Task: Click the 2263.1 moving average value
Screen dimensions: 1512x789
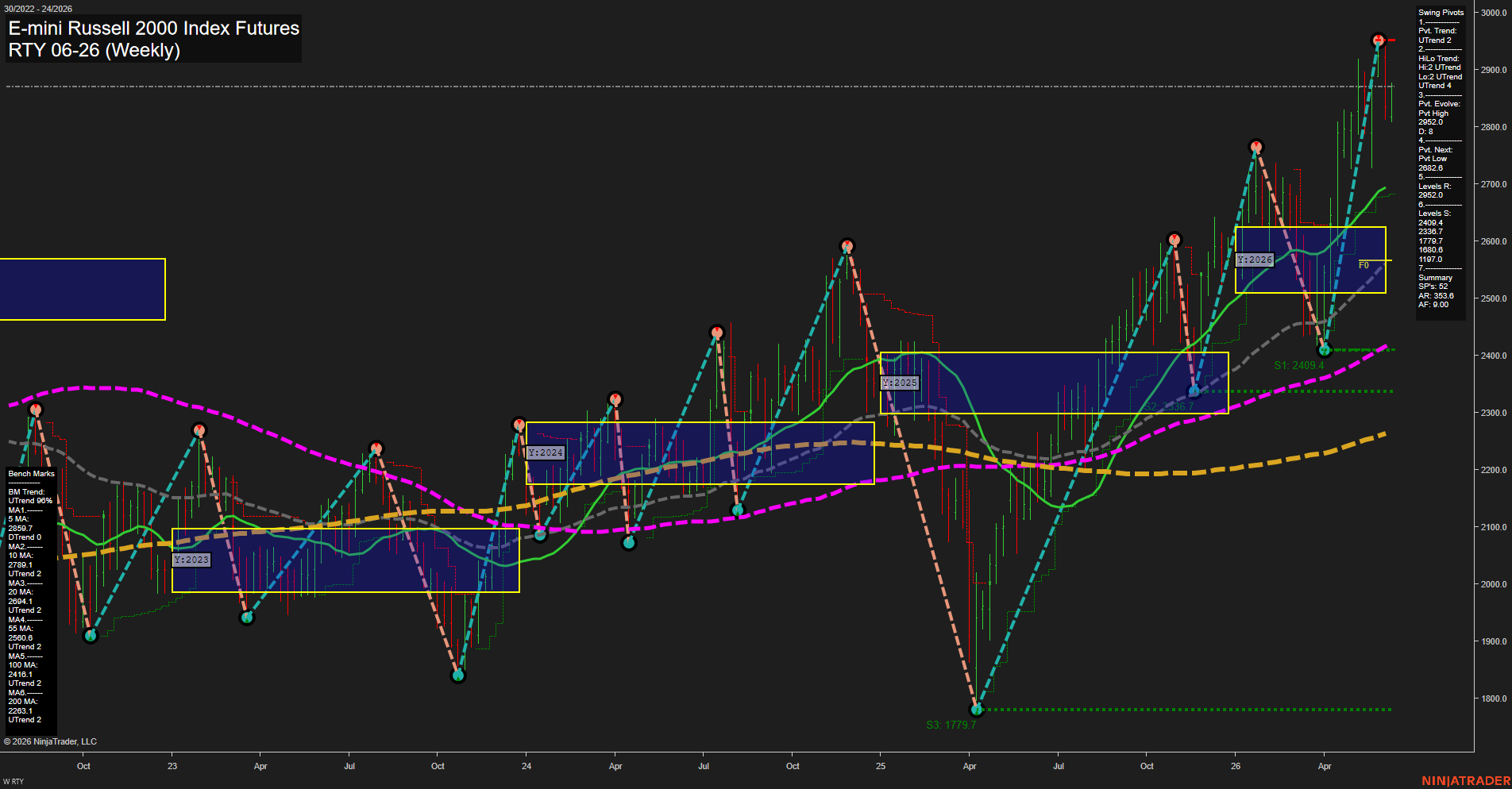Action: pyautogui.click(x=21, y=711)
